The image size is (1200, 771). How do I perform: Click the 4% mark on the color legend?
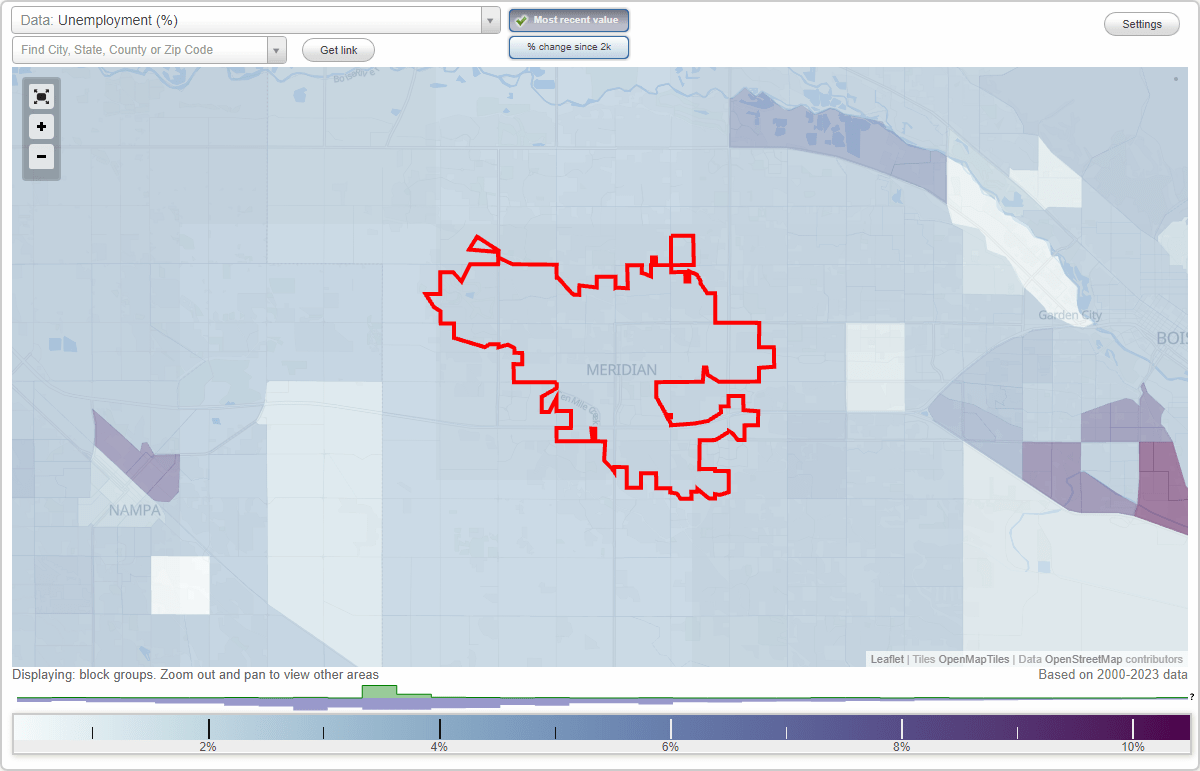(x=439, y=746)
